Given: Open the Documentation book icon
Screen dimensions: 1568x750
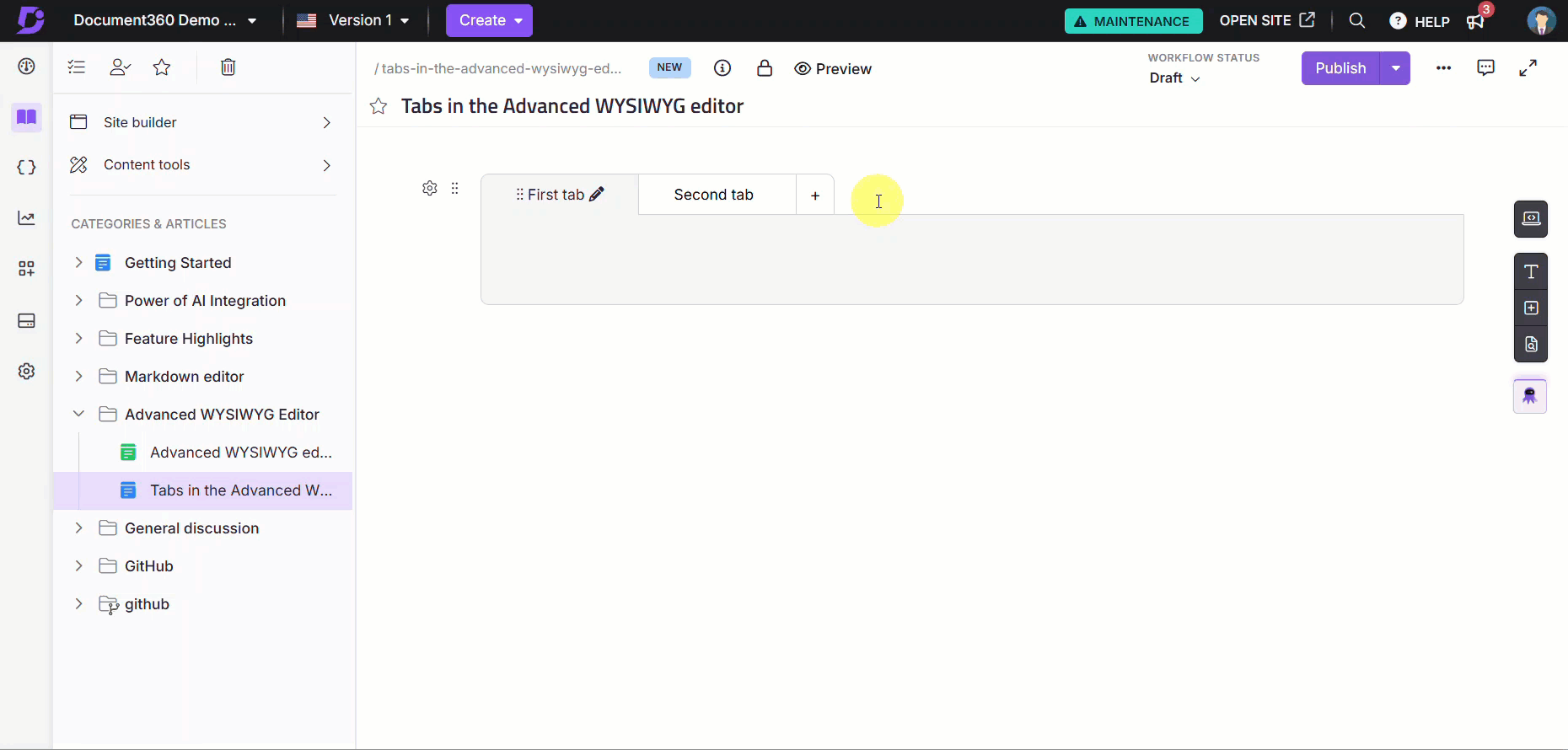Looking at the screenshot, I should click(x=27, y=117).
